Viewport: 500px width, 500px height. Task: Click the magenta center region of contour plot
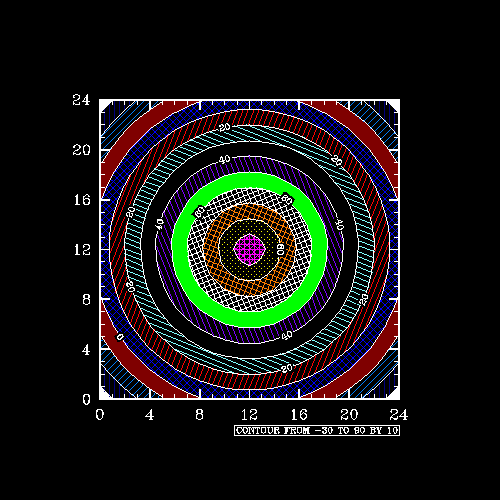tap(250, 249)
